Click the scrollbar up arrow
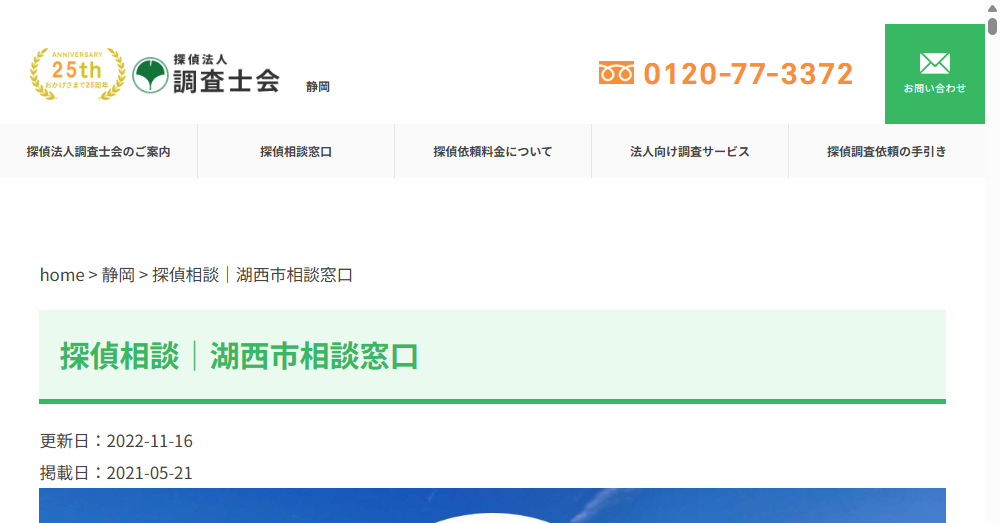1000x523 pixels. 992,7
